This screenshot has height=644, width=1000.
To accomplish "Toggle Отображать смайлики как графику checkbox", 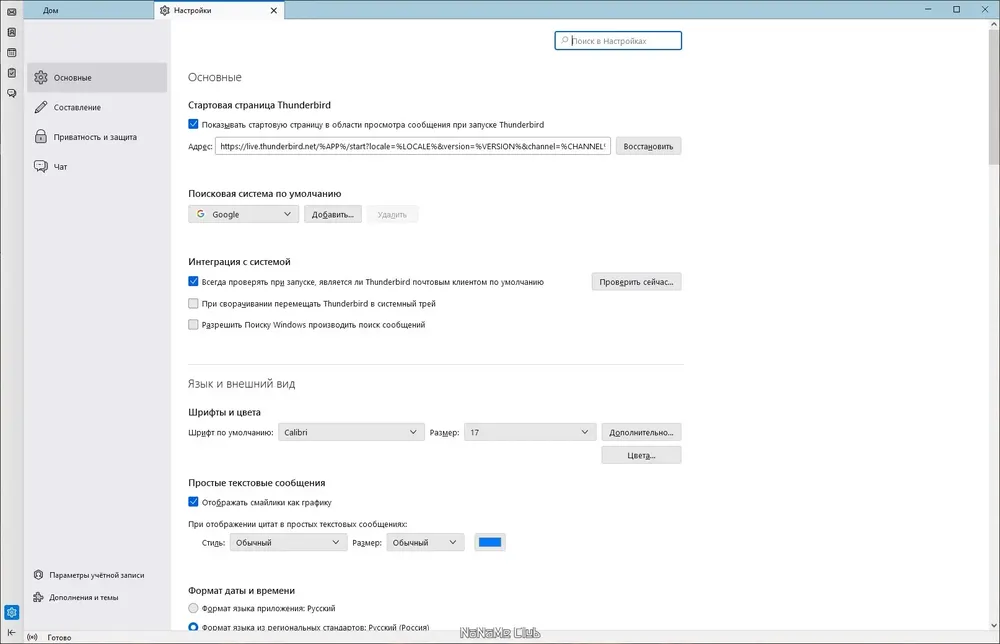I will pos(193,502).
